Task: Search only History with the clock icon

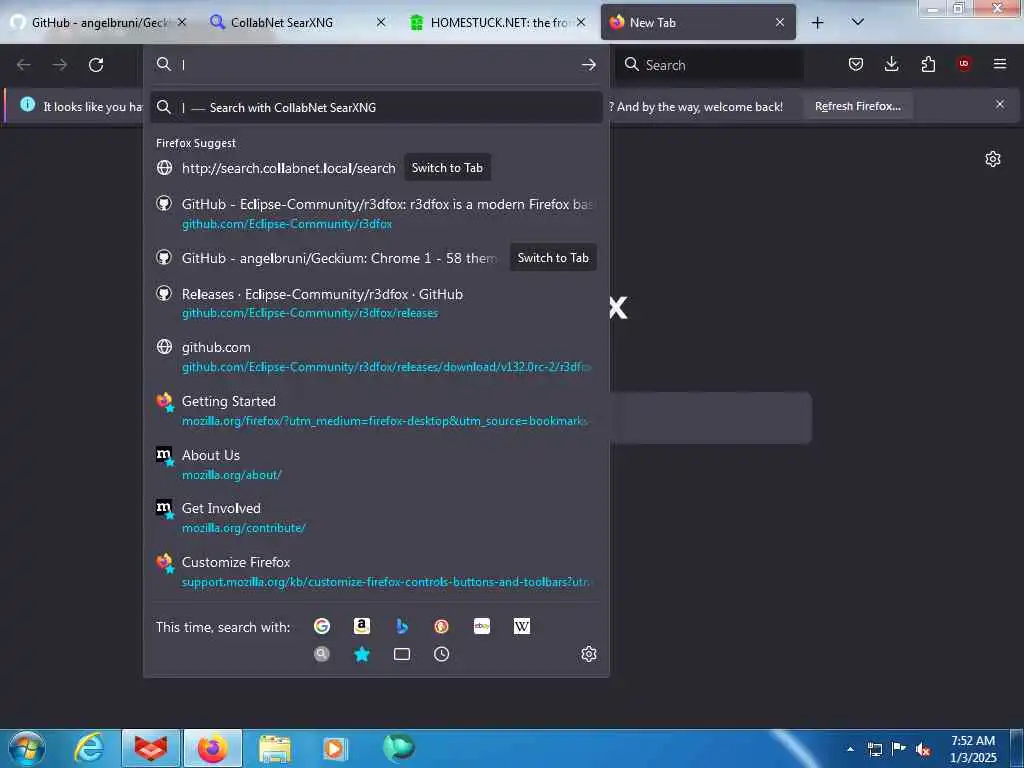Action: coord(441,654)
